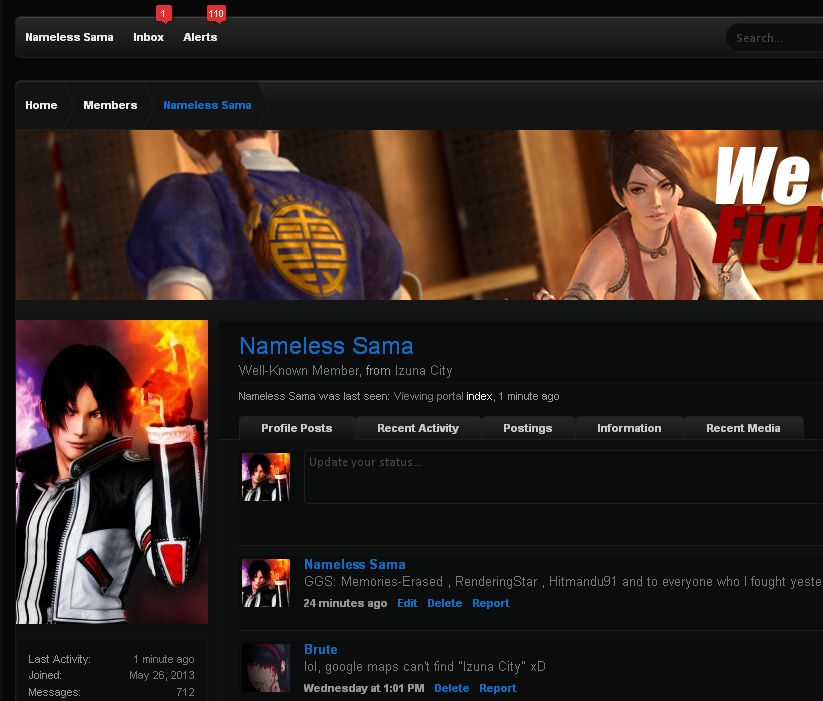The width and height of the screenshot is (823, 701).
Task: Open Brute's profile name link
Action: click(321, 650)
